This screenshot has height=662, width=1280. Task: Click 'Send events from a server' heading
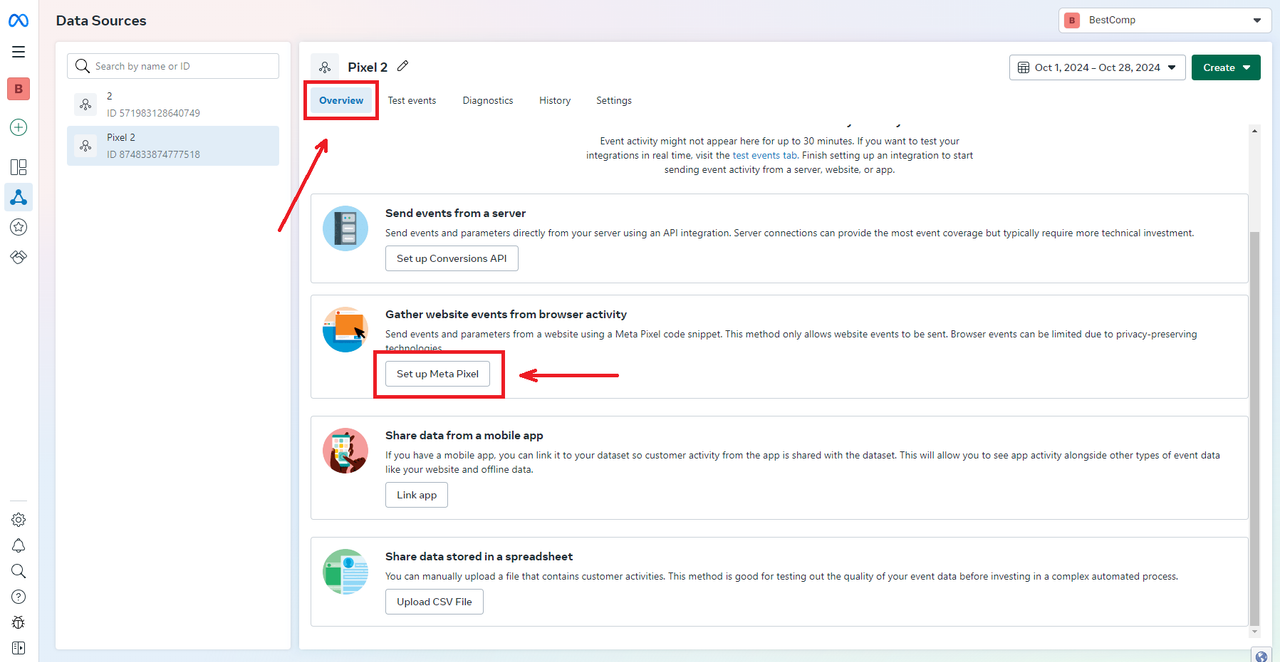point(455,213)
